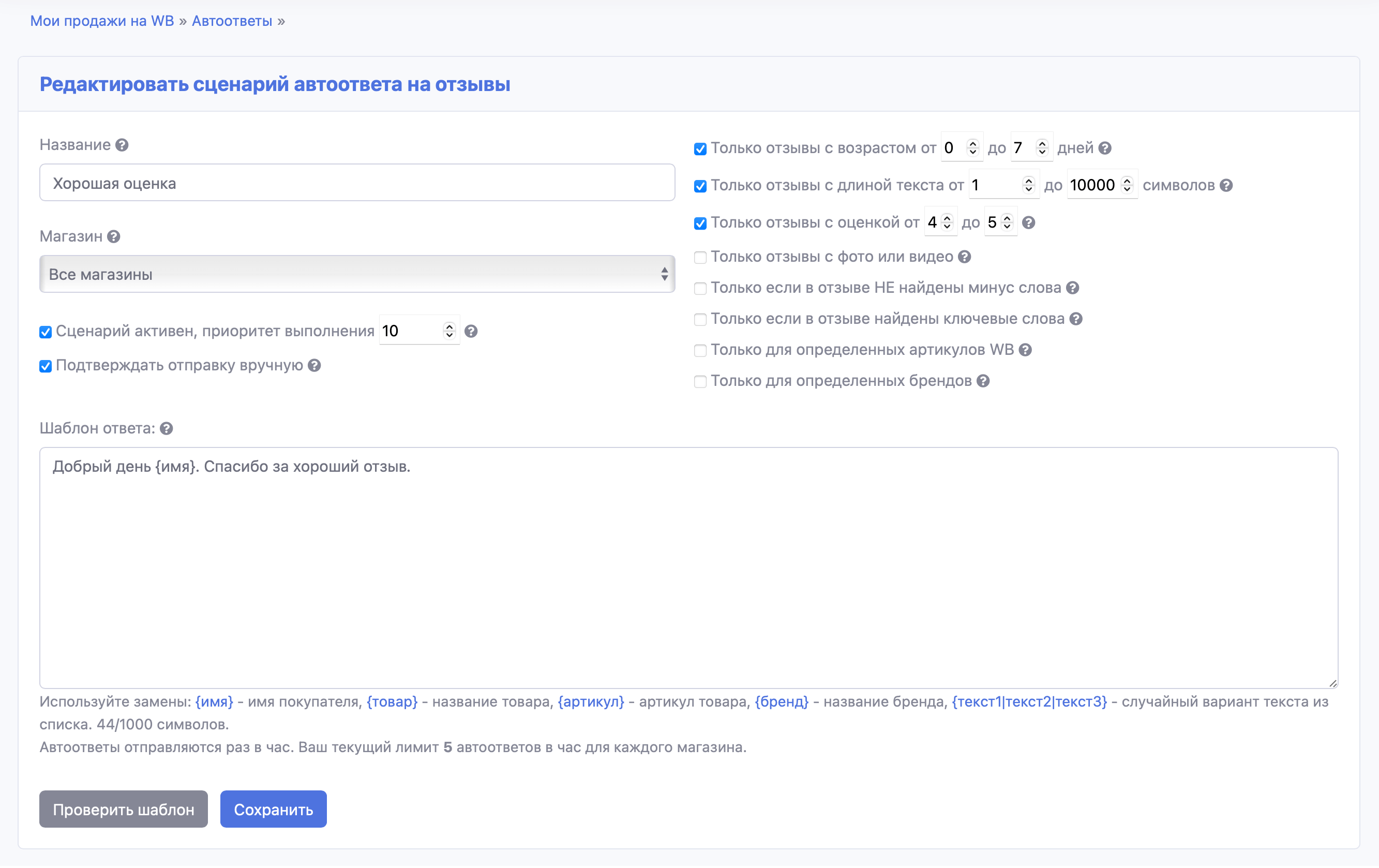Image resolution: width=1379 pixels, height=868 pixels.
Task: Click the {товар} substitution link
Action: pyautogui.click(x=392, y=701)
